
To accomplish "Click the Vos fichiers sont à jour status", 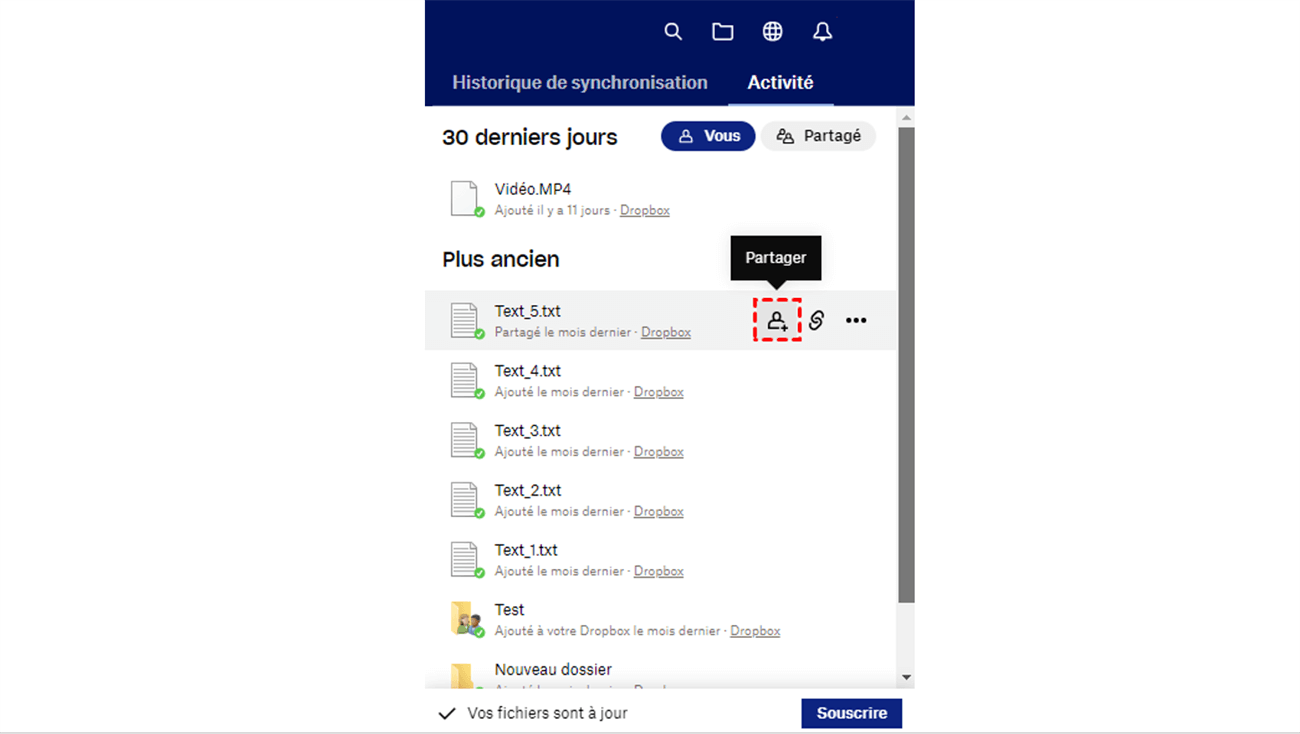I will click(547, 713).
